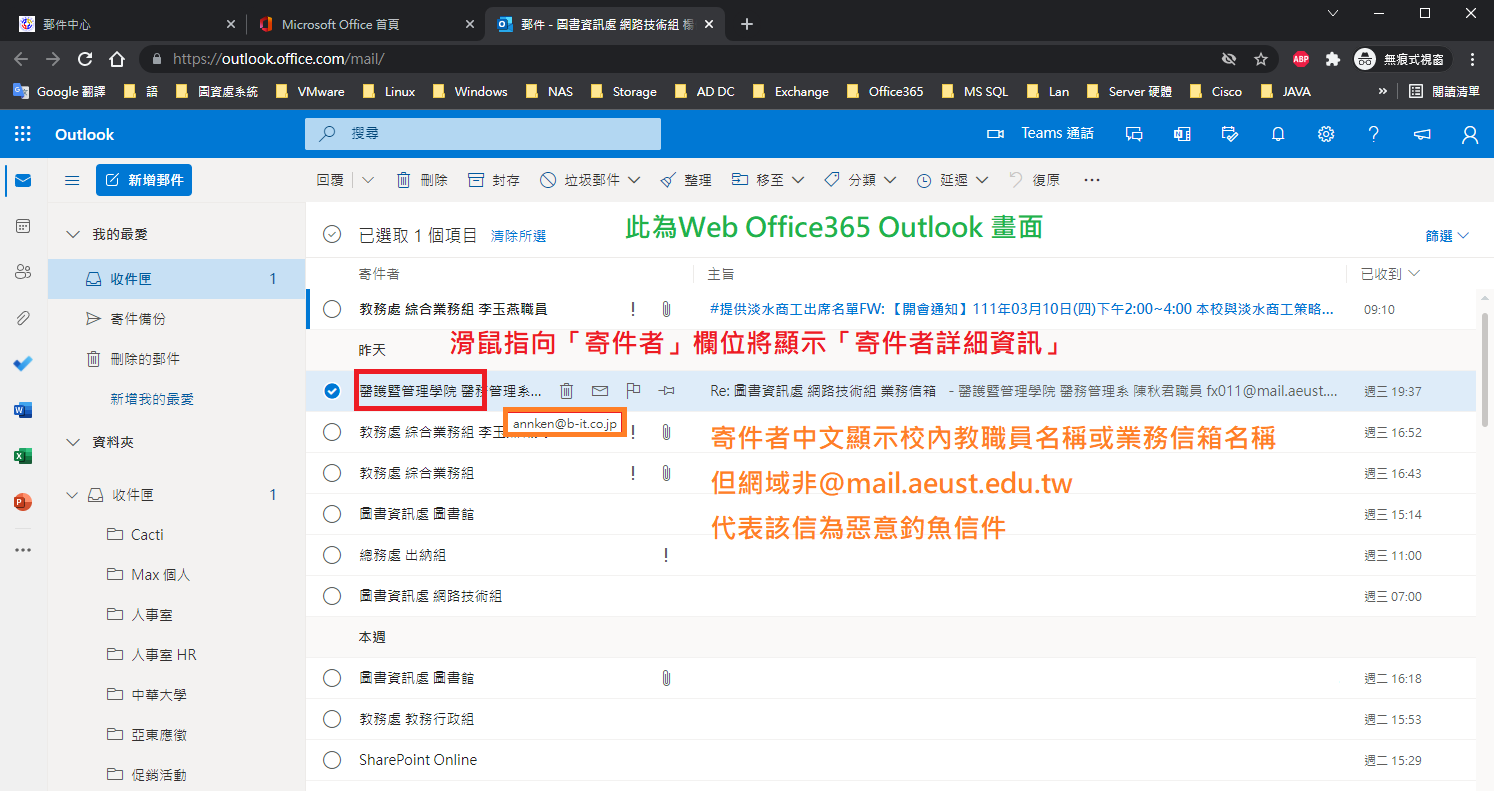Deselect the checked email from 醫護暨管理學院
This screenshot has width=1494, height=791.
[x=332, y=391]
